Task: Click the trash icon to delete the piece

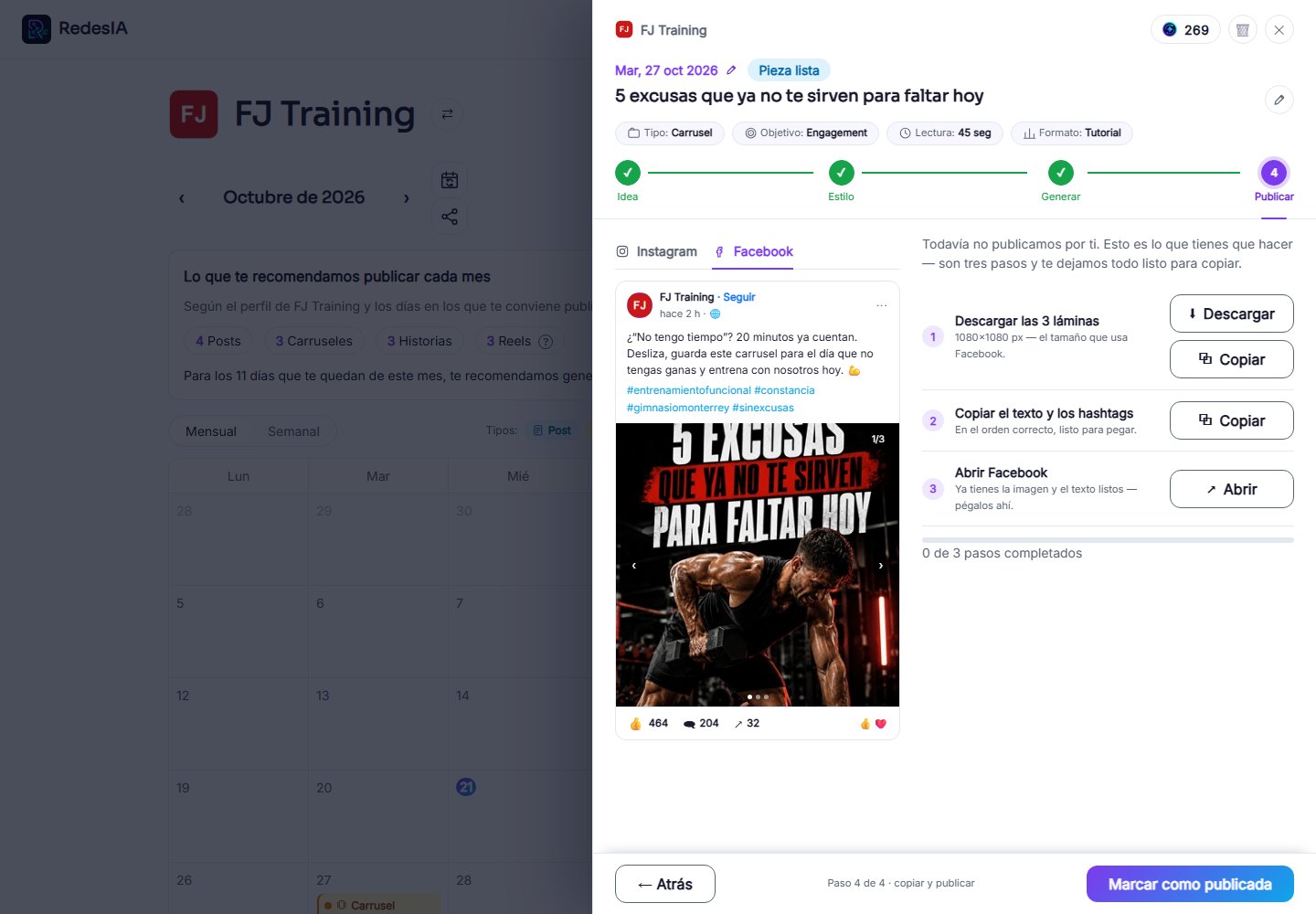Action: pos(1242,30)
